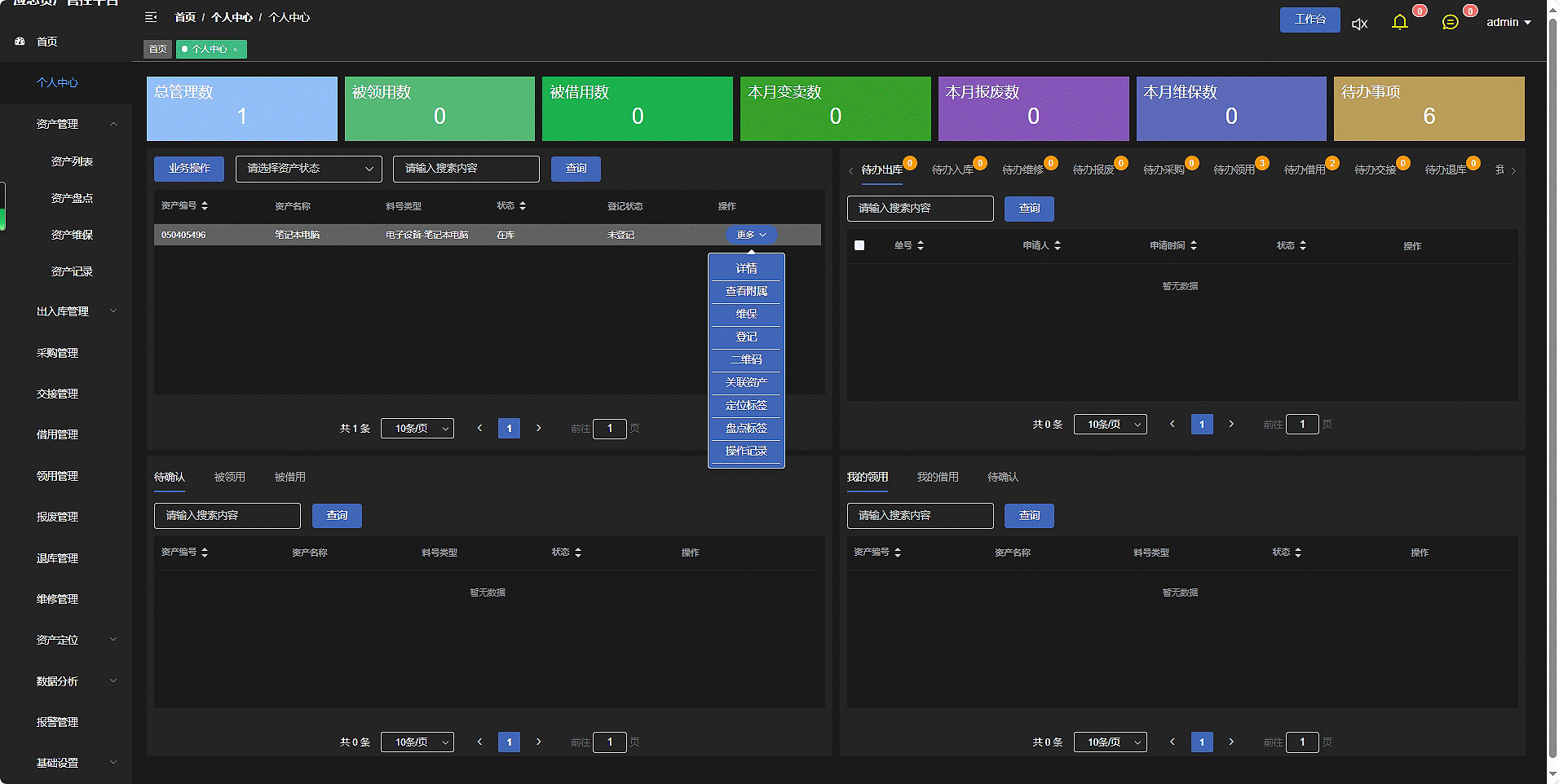Open messages via the chat bubble icon
Image resolution: width=1559 pixels, height=784 pixels.
(1450, 22)
